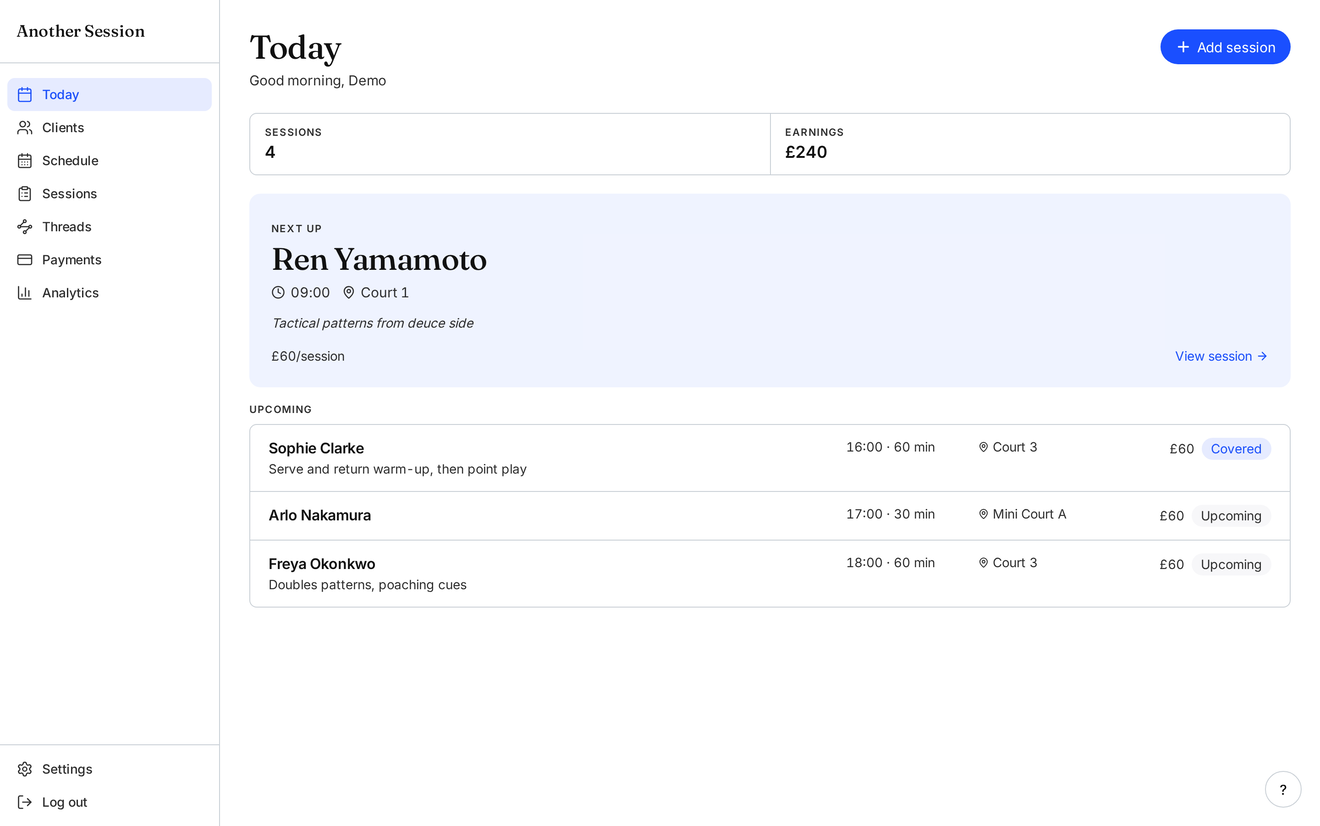Click the plus icon on Add session

pos(1183,47)
